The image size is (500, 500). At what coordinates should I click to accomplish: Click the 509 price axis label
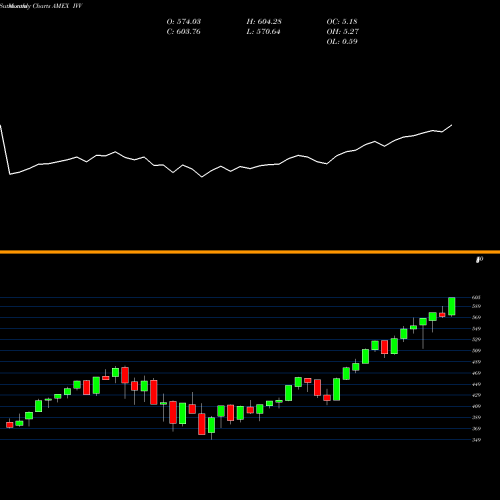click(x=476, y=351)
